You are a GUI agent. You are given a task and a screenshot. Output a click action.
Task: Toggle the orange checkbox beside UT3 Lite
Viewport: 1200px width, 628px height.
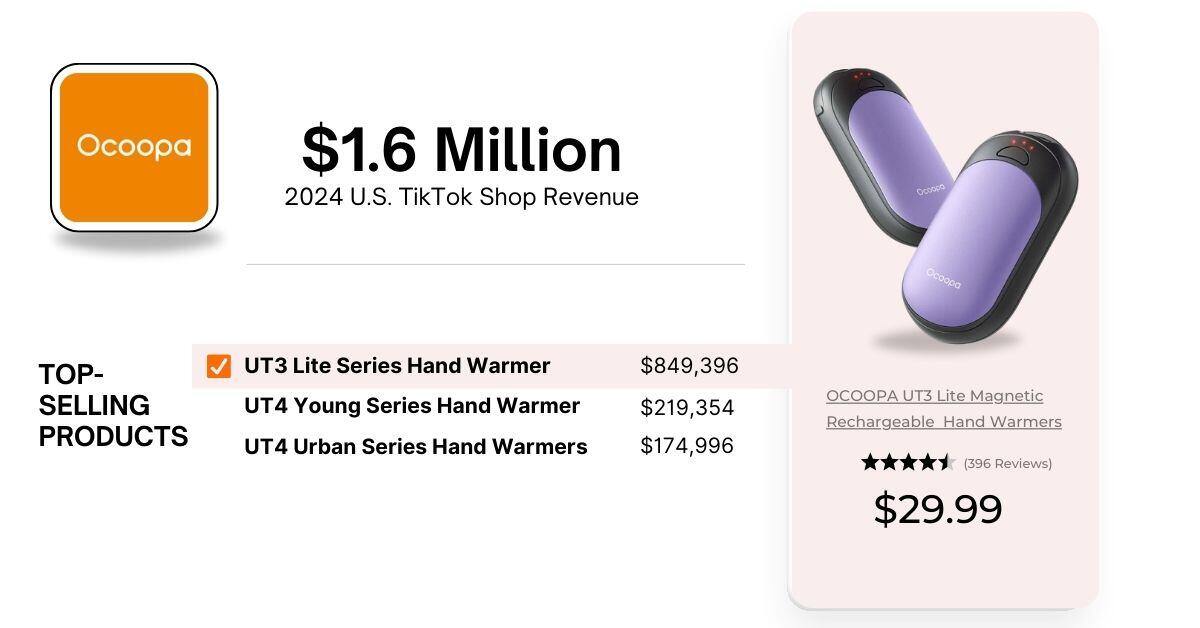coord(218,367)
